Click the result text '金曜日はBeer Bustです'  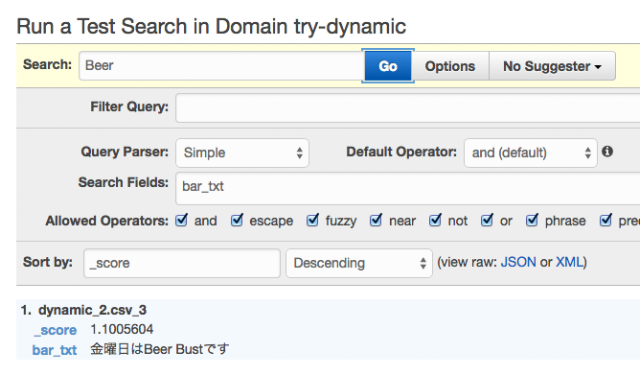coord(160,349)
